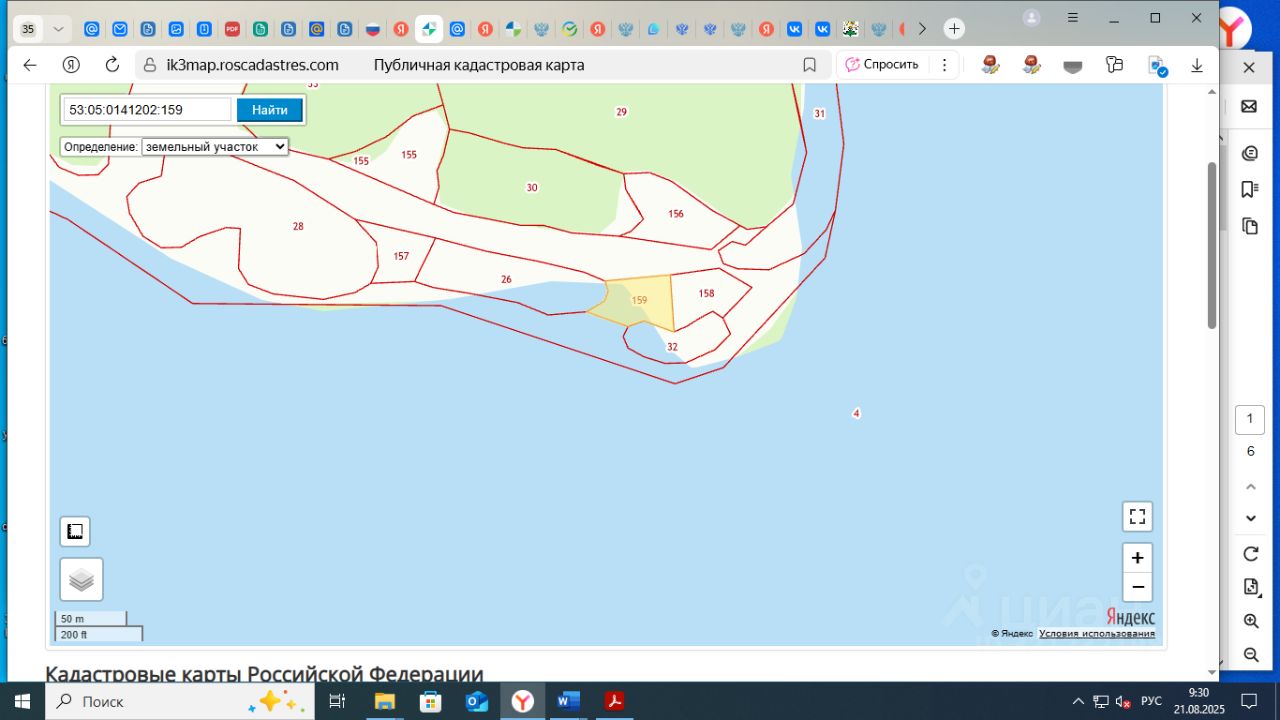Click the Спросить assistant button

point(881,65)
